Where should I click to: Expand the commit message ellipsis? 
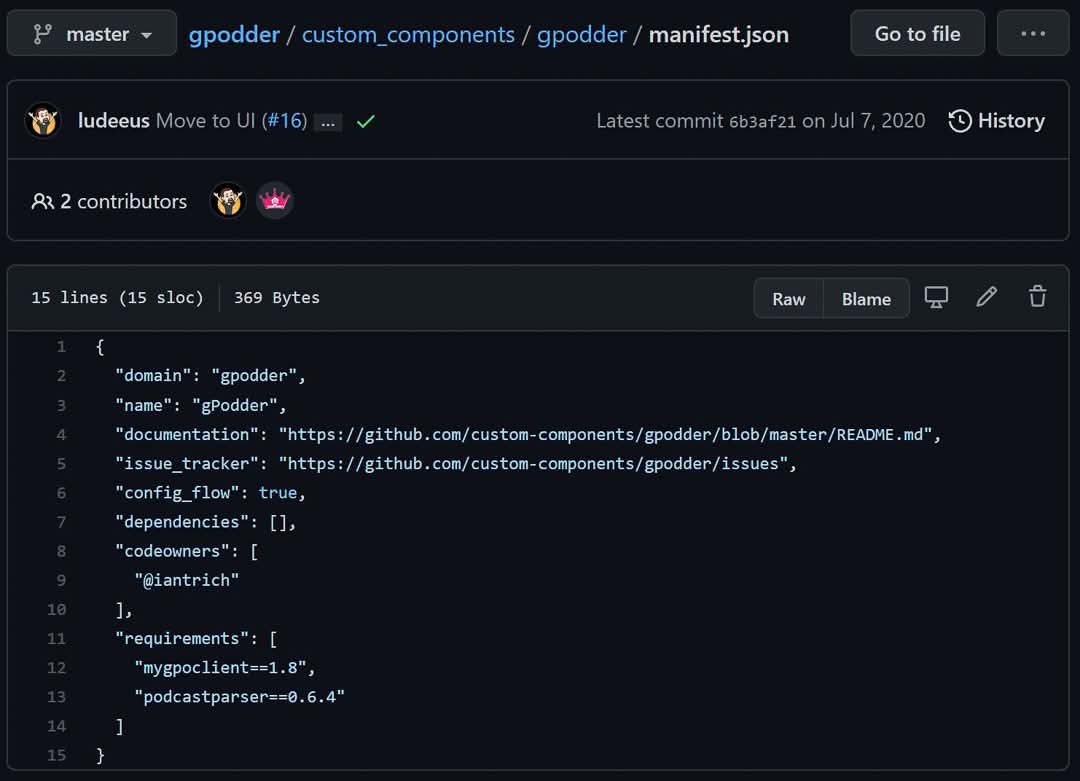point(328,123)
